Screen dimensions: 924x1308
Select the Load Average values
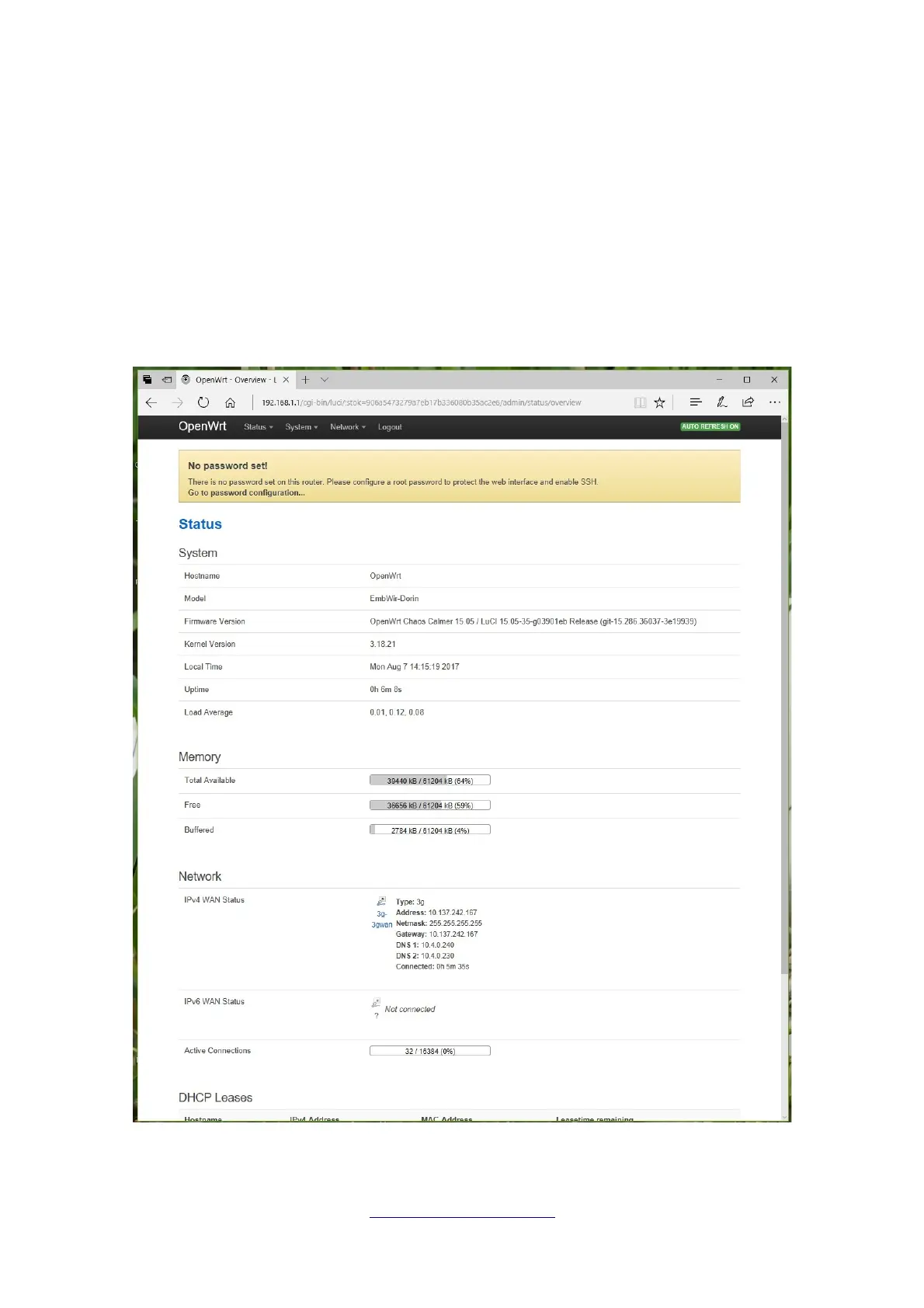[397, 712]
